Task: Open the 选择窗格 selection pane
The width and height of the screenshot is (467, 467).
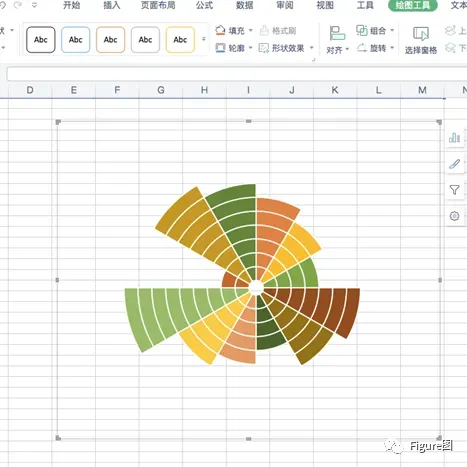Action: (x=421, y=40)
